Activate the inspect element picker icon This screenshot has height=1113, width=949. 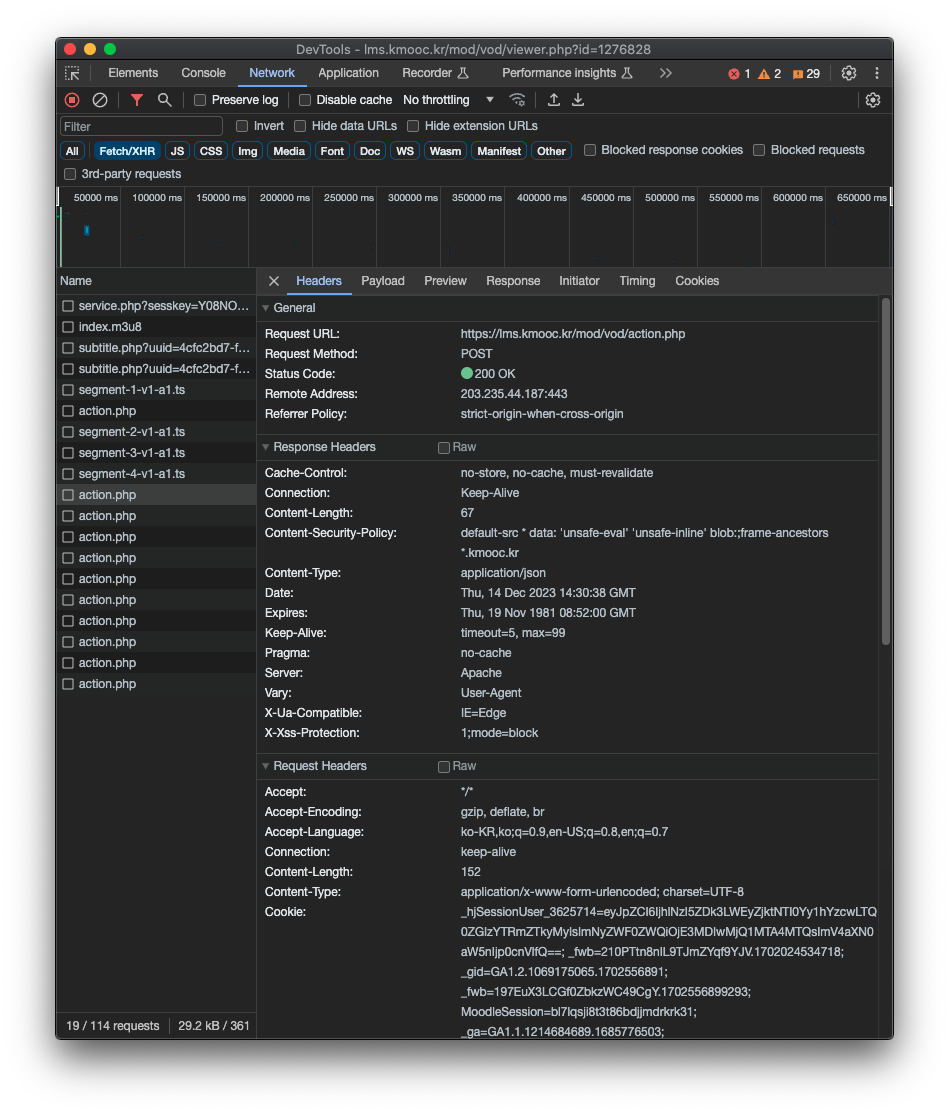(x=72, y=73)
